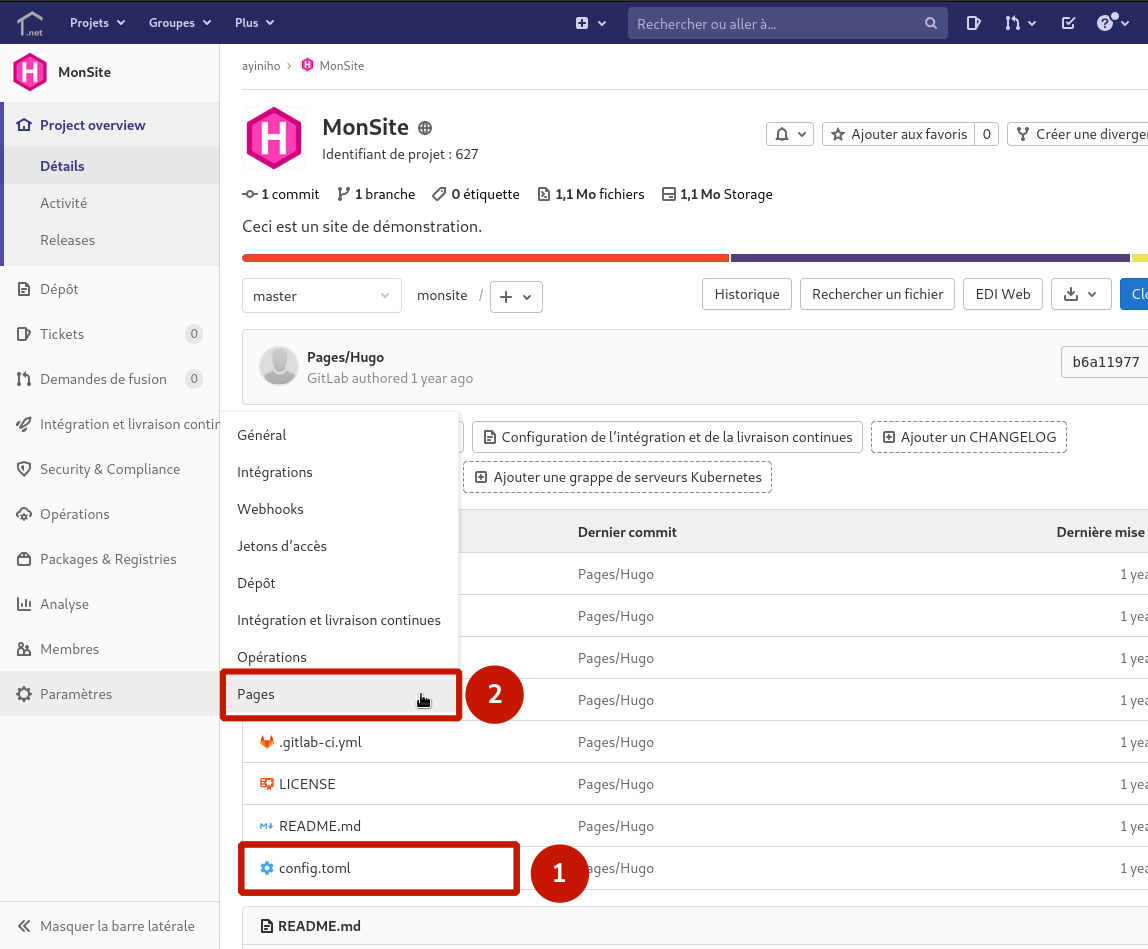
Task: Expand the master branch dropdown
Action: point(321,296)
